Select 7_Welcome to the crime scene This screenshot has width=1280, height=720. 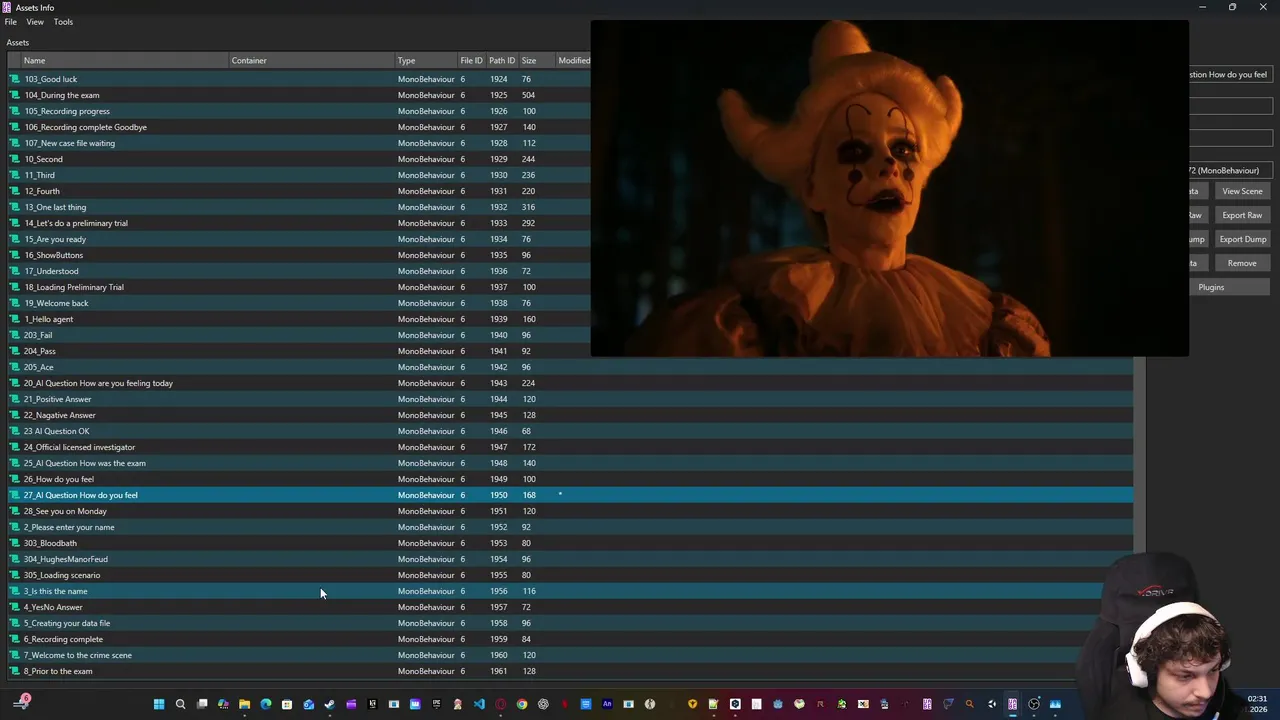coord(570,655)
